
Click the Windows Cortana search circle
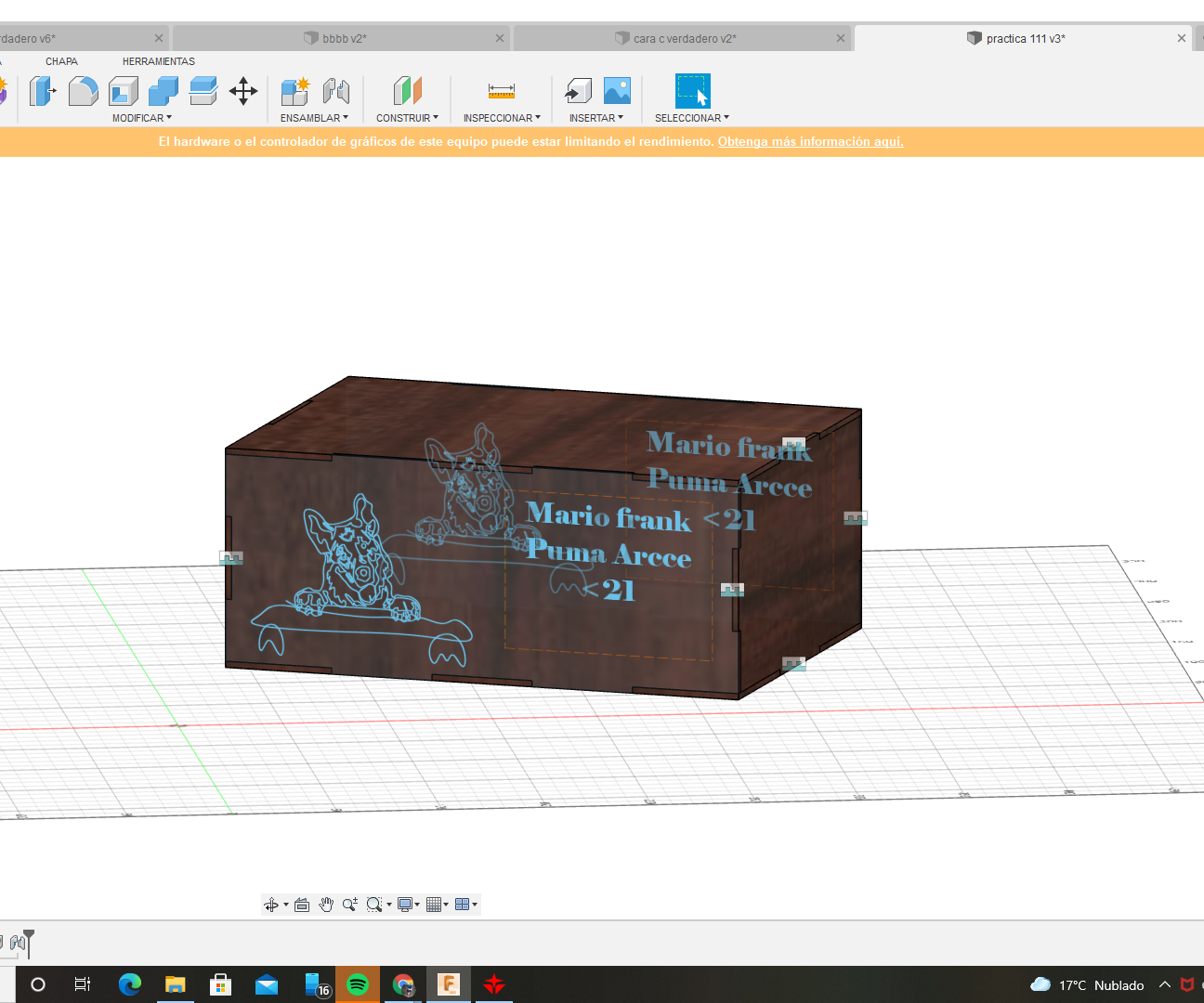(38, 984)
